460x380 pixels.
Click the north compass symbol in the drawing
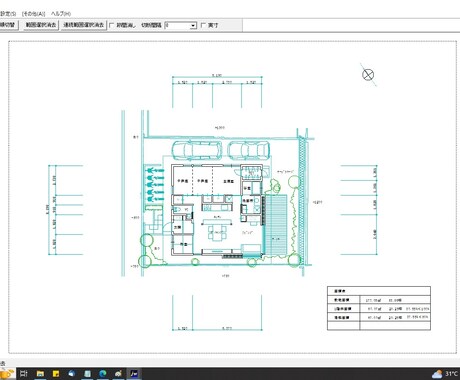[x=368, y=74]
